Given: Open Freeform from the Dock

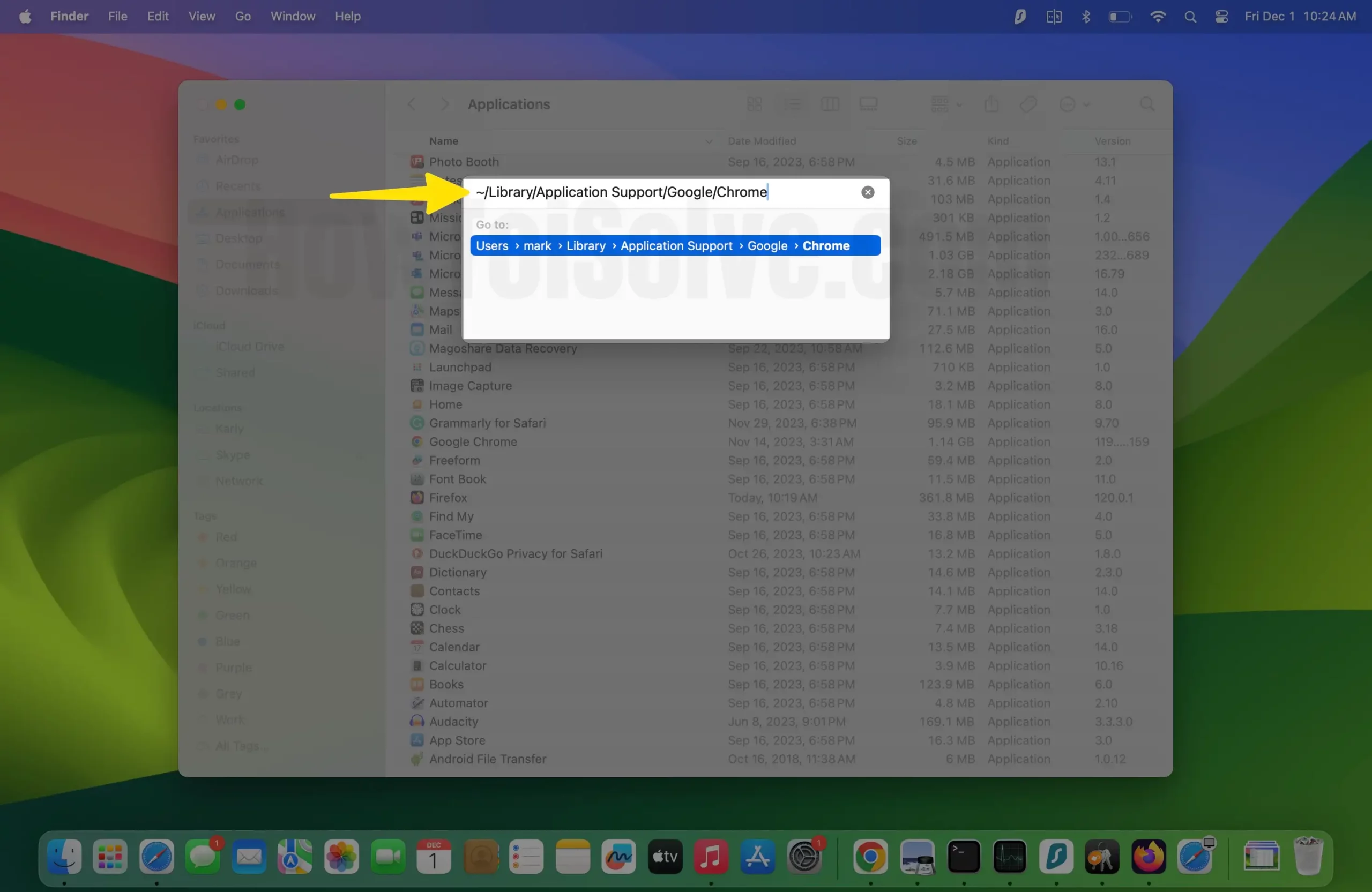Looking at the screenshot, I should (x=618, y=856).
